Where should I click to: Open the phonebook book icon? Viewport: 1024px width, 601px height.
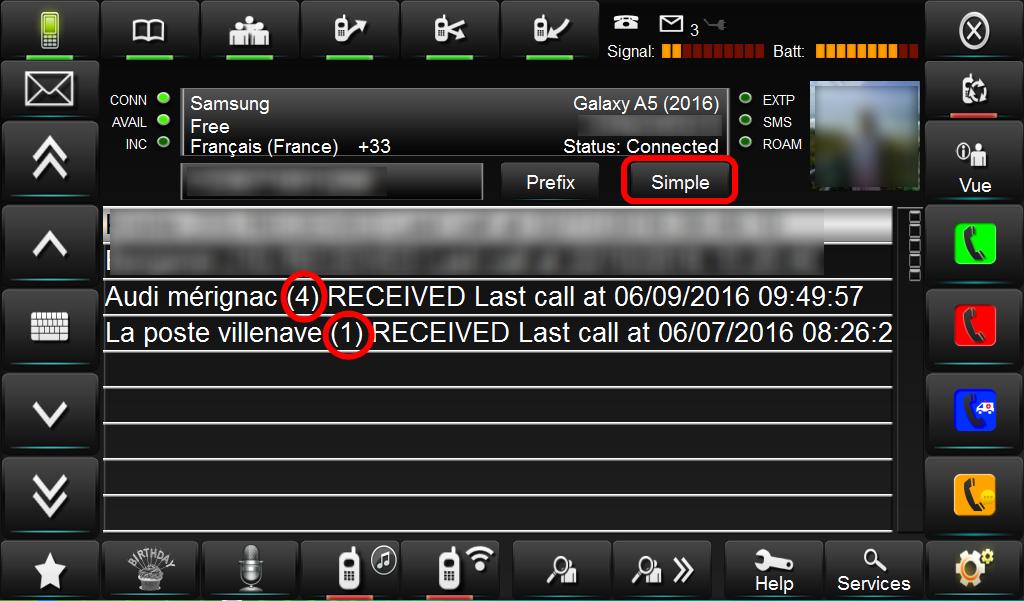point(149,30)
